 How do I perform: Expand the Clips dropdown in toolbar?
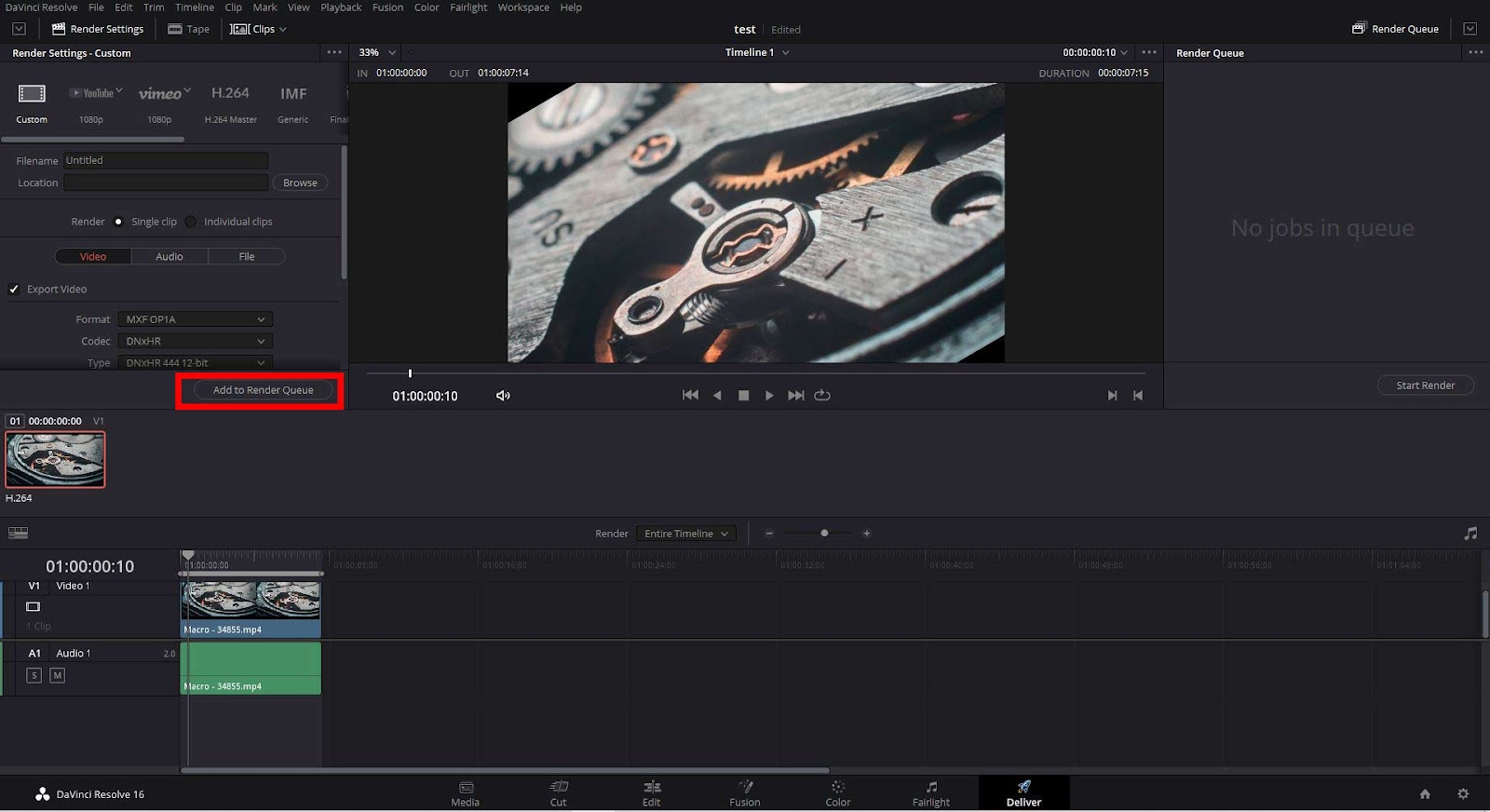[x=258, y=29]
